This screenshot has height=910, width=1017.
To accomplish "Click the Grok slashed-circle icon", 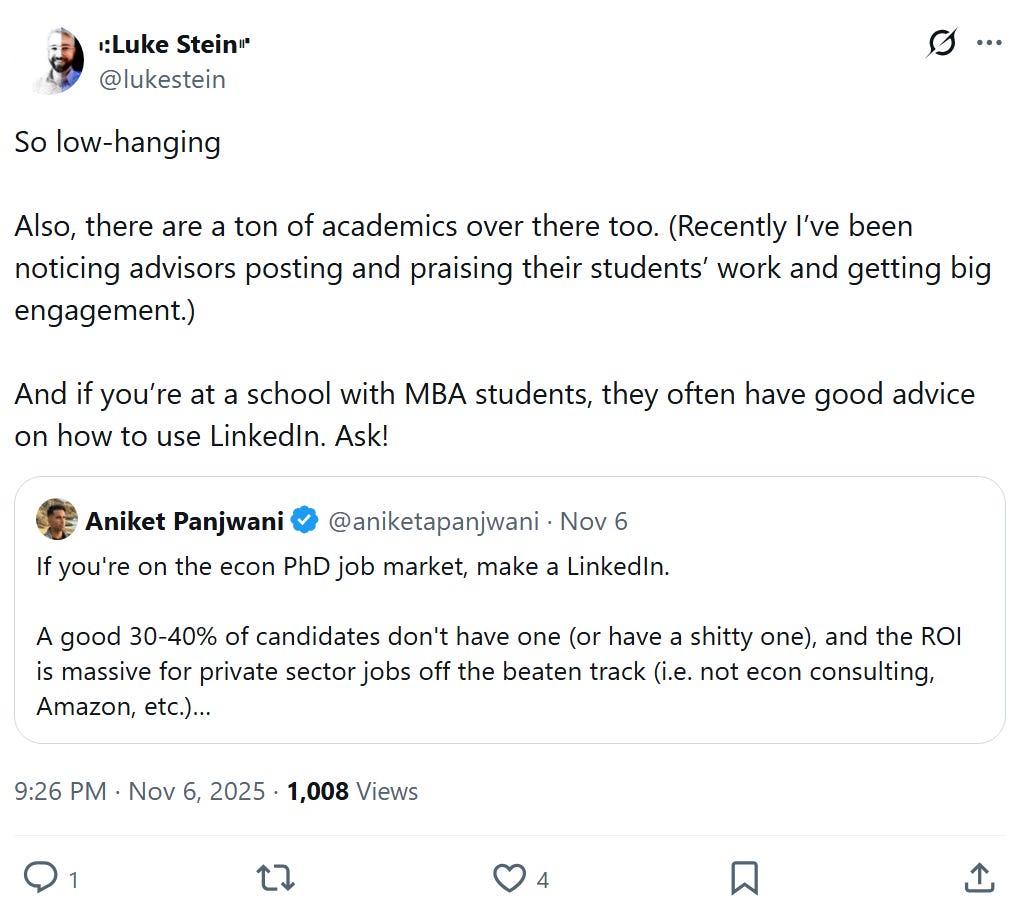I will click(x=941, y=43).
